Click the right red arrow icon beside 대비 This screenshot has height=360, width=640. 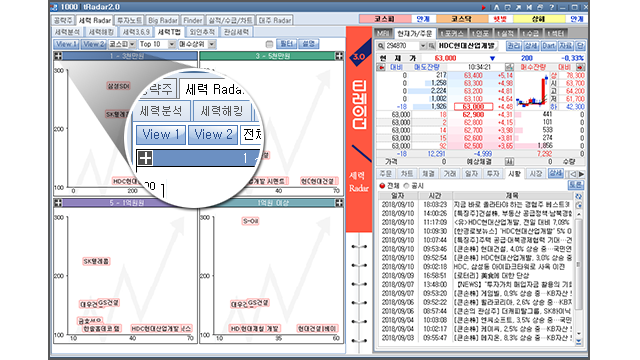tap(580, 67)
